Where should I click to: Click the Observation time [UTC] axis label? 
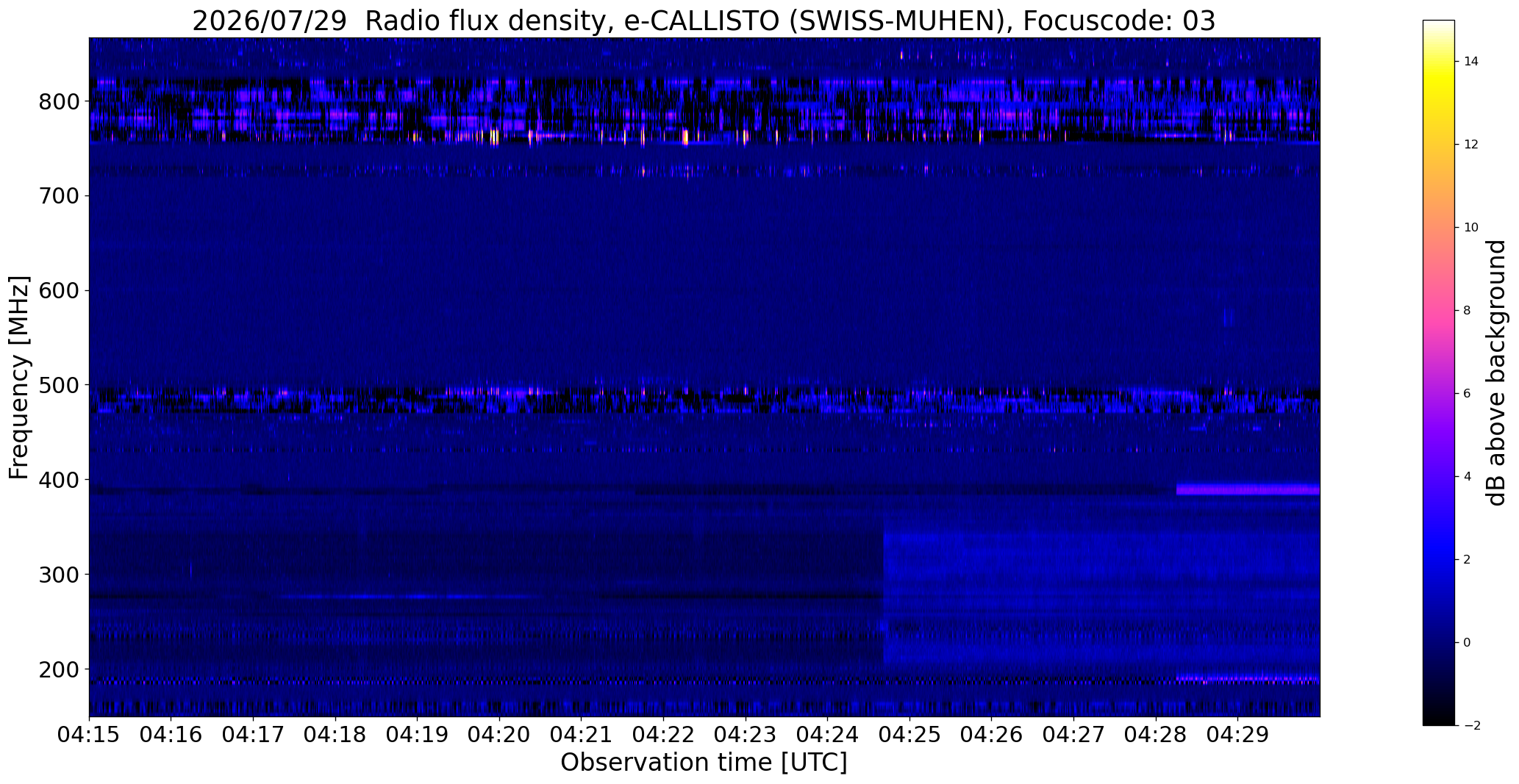[704, 763]
